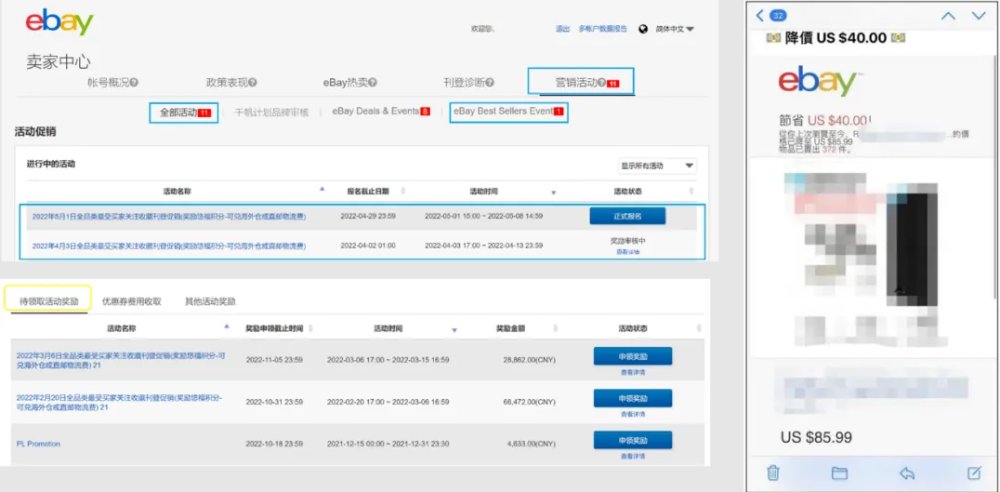Click the 奖励审核中 status text

coord(628,241)
